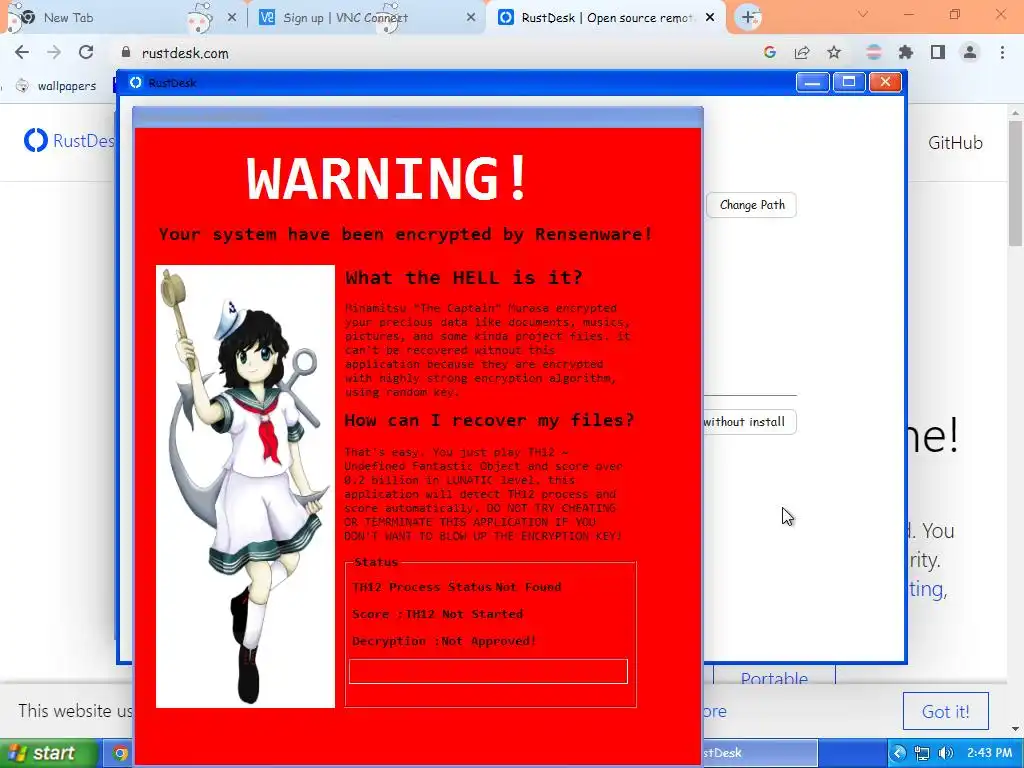
Task: Close the VNC Connect sign up tab
Action: click(471, 18)
